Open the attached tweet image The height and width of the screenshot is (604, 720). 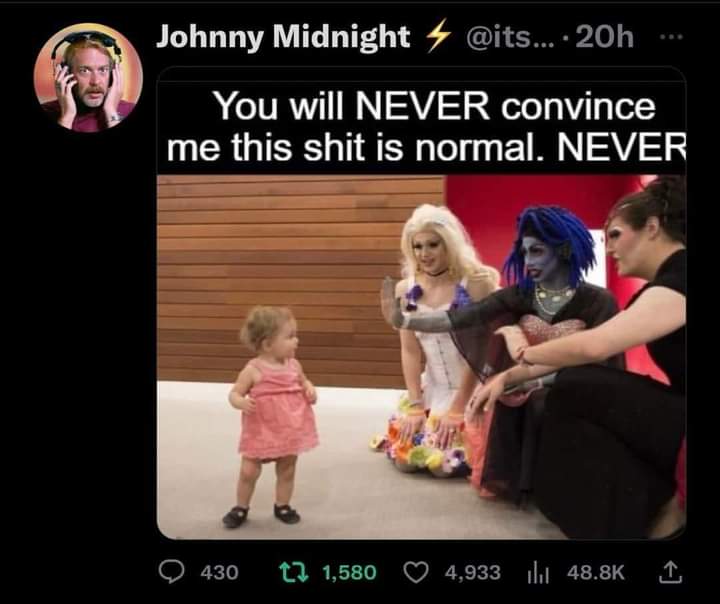pos(422,304)
